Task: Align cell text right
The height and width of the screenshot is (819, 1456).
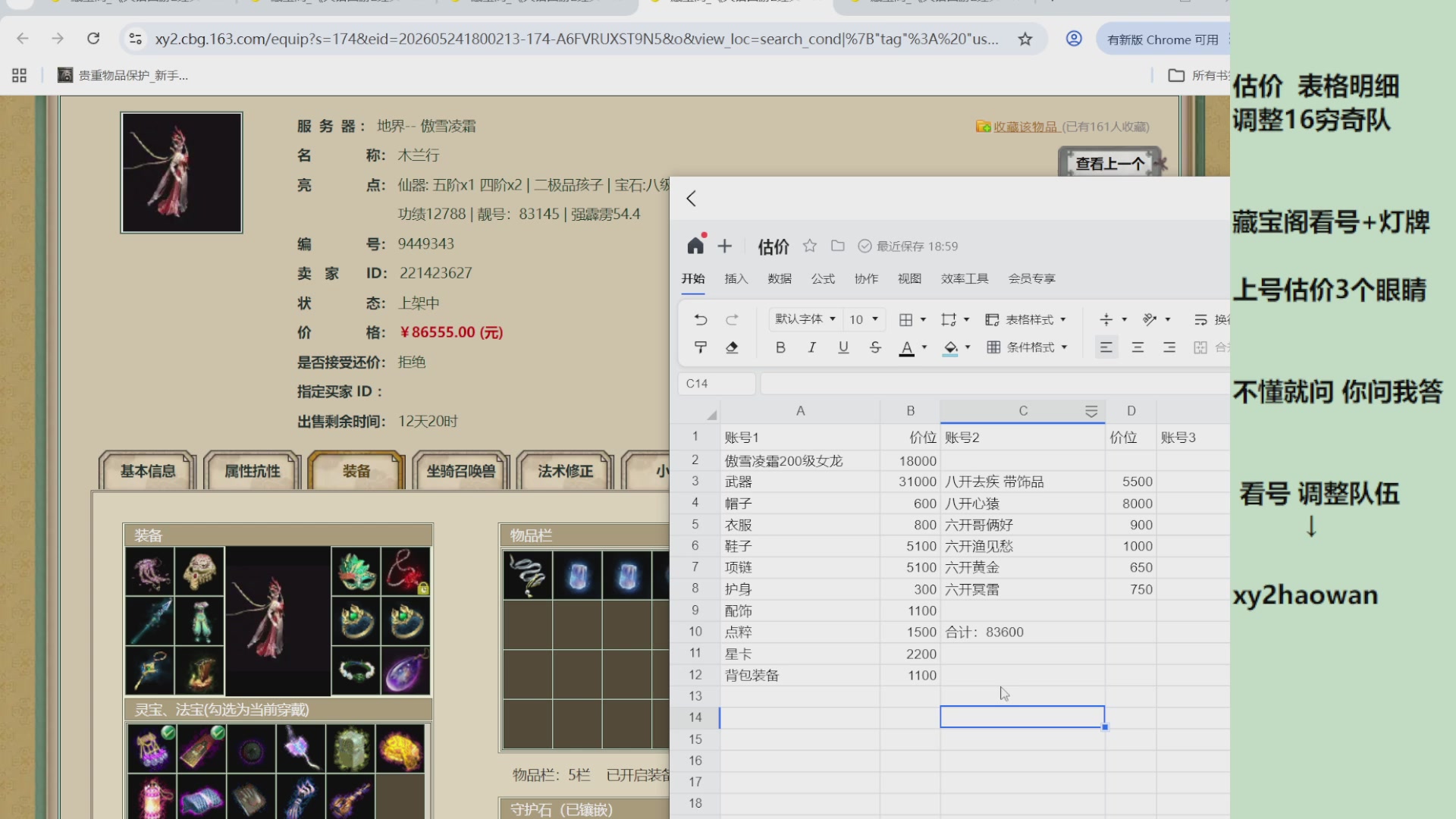Action: 1169,347
